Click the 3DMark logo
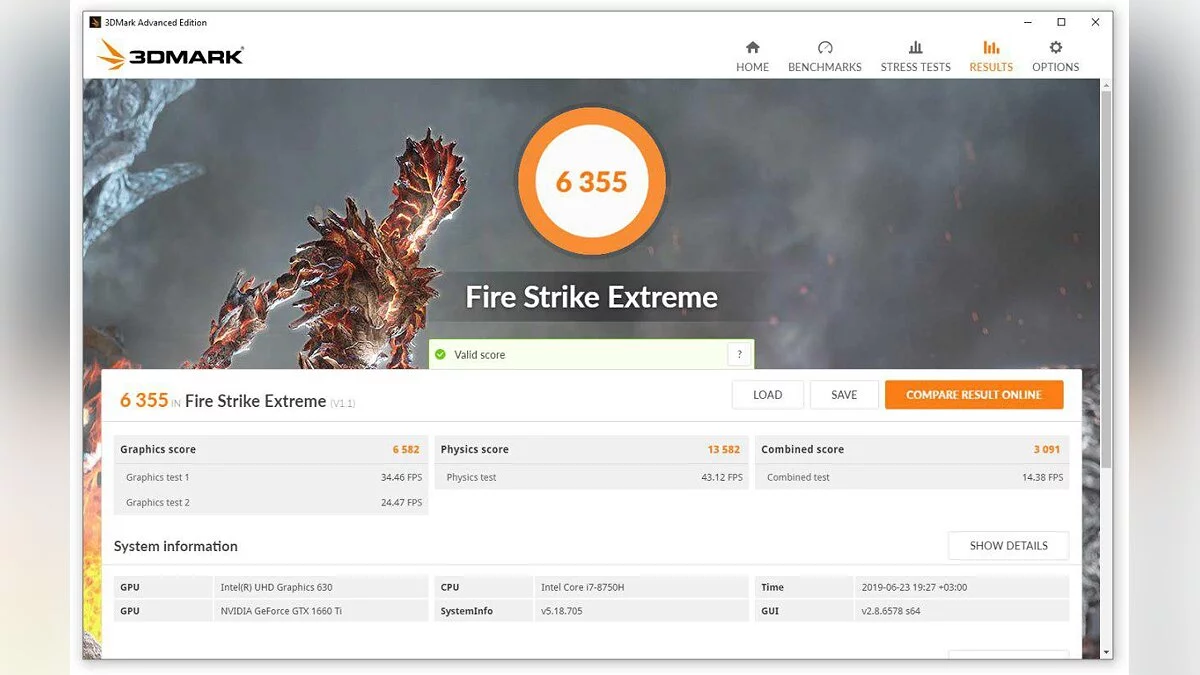The width and height of the screenshot is (1200, 675). pos(171,55)
